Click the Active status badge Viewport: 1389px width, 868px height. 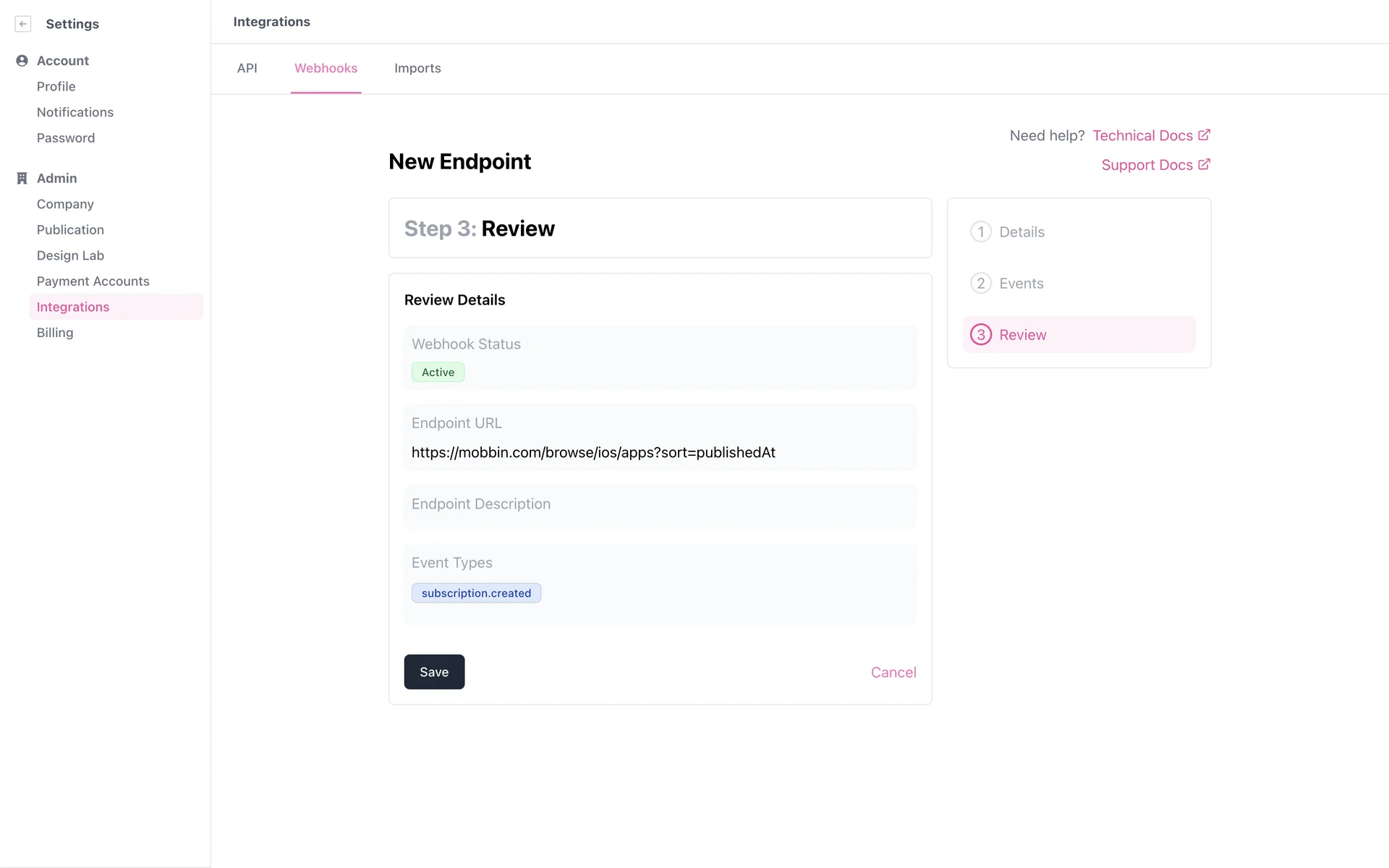(438, 373)
